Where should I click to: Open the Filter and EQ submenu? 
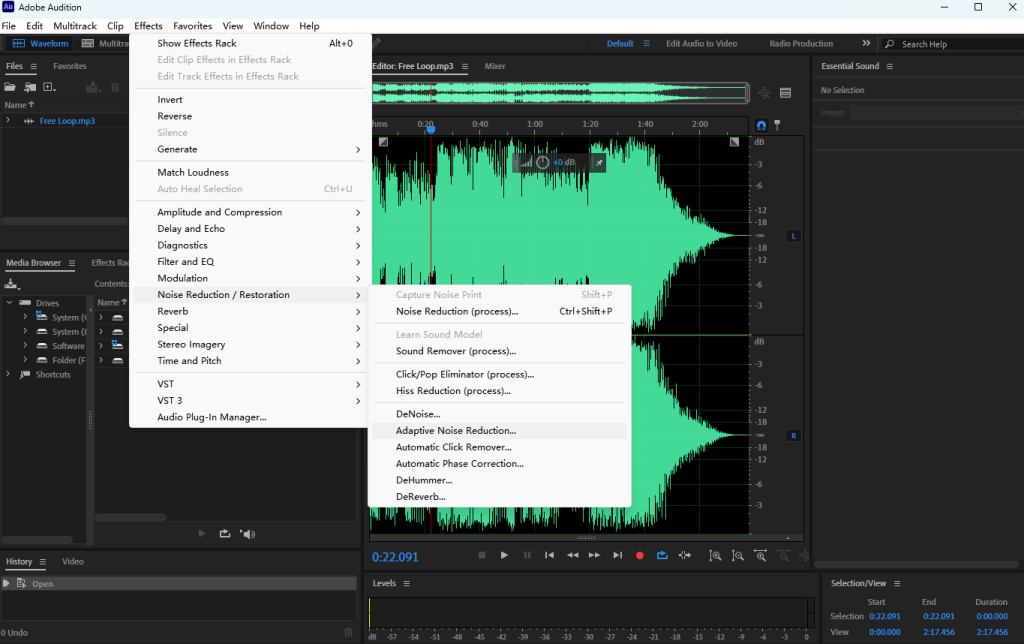click(249, 262)
